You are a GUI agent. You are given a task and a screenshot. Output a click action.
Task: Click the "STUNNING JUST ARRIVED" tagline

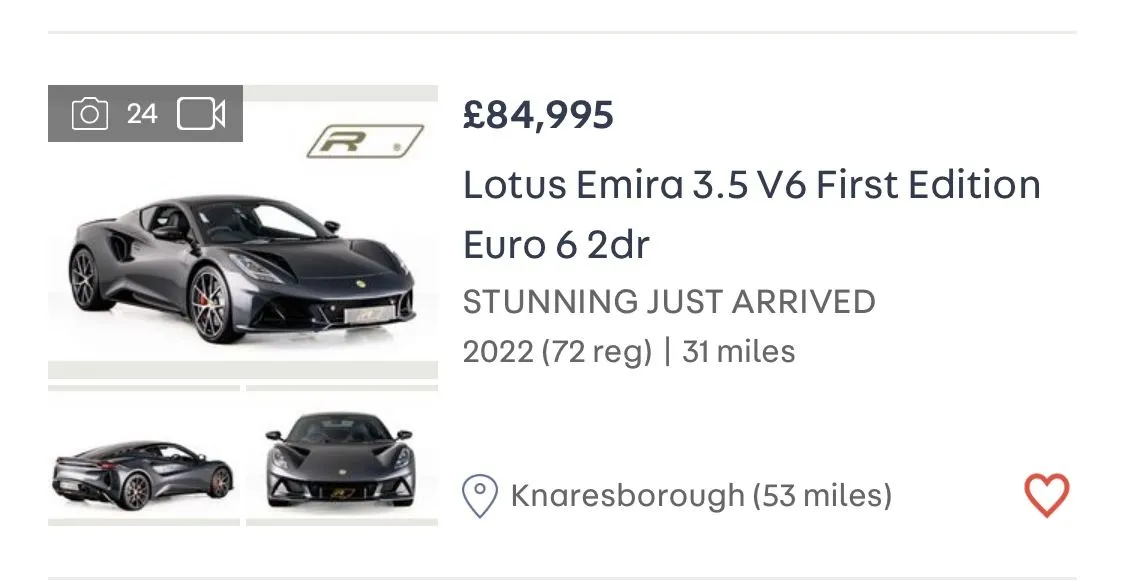[669, 301]
